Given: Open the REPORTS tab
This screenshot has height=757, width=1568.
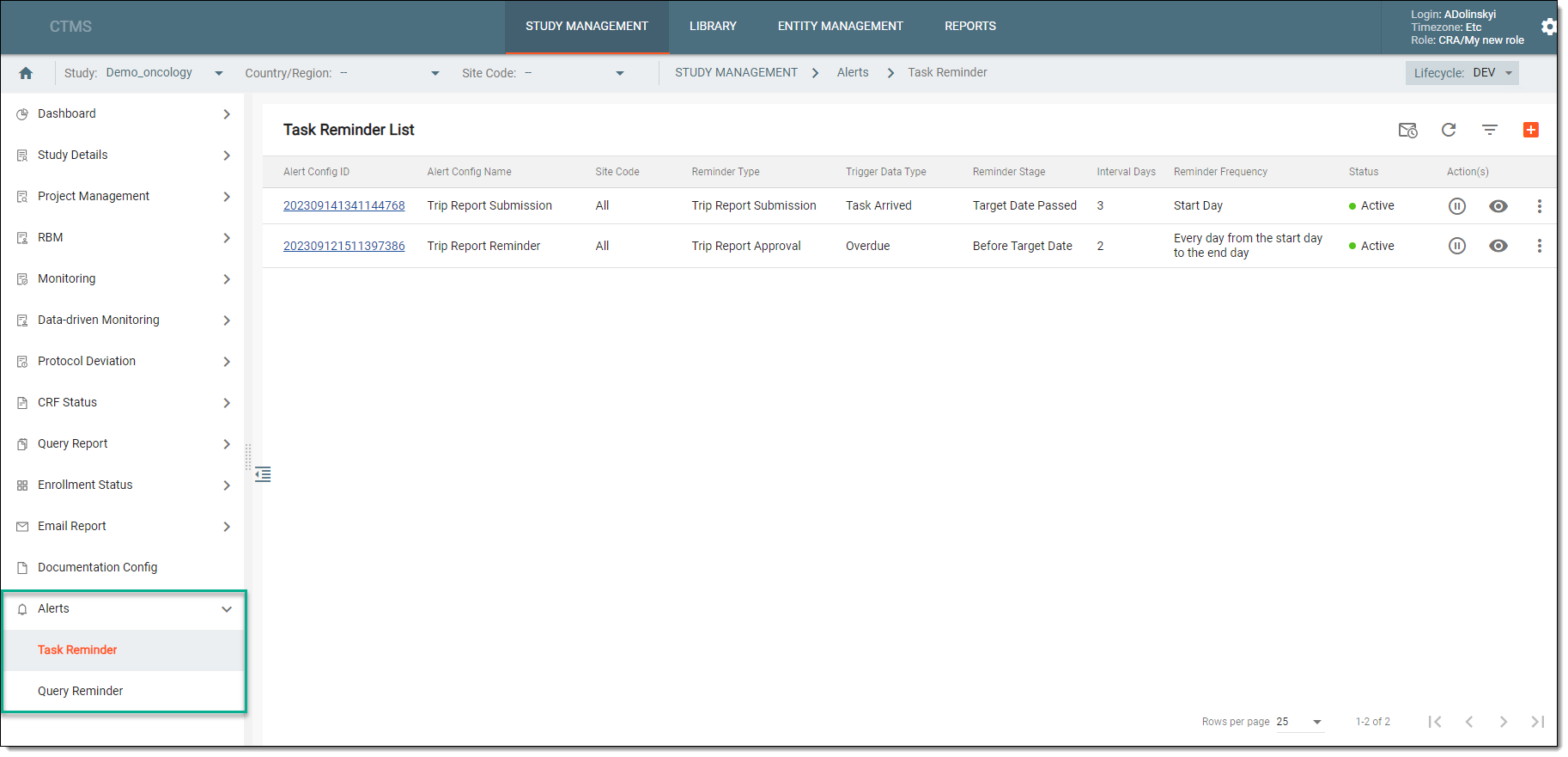Looking at the screenshot, I should tap(970, 27).
